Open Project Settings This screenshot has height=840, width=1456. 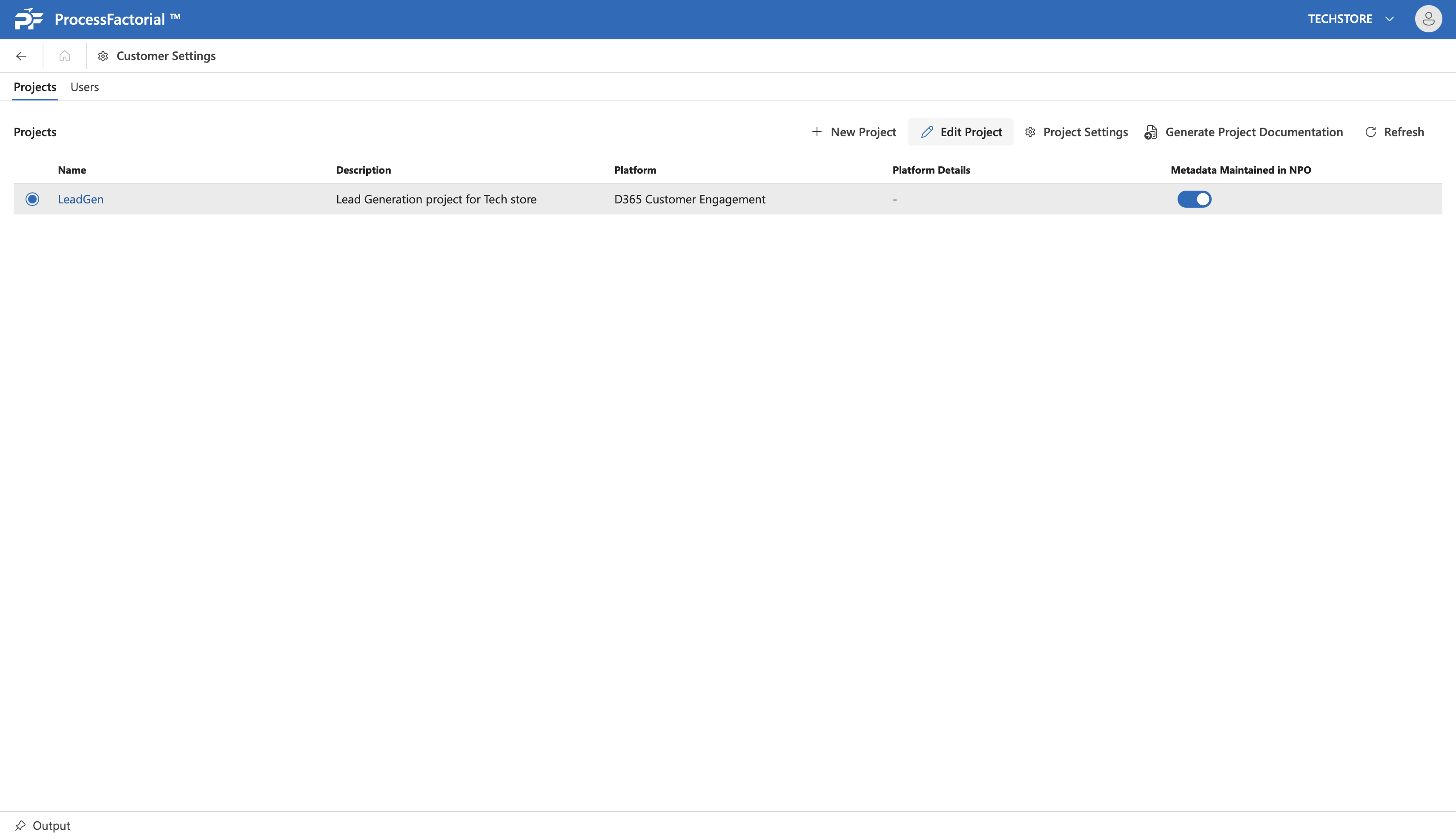pyautogui.click(x=1076, y=132)
